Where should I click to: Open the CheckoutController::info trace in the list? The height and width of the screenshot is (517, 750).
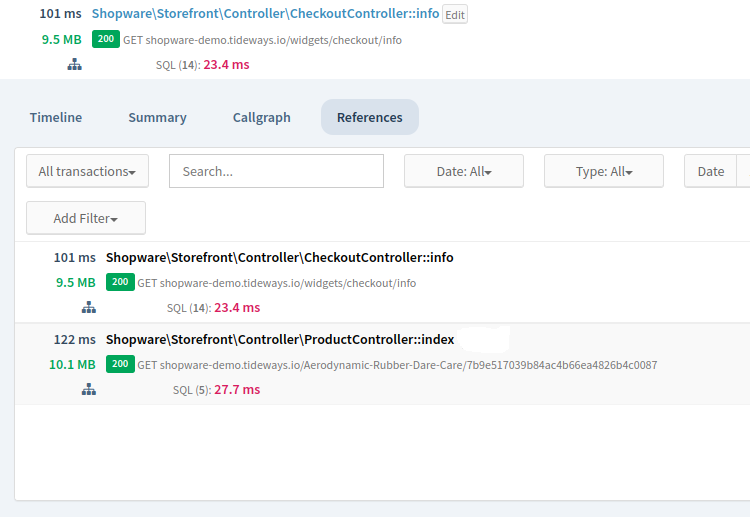pyautogui.click(x=280, y=257)
